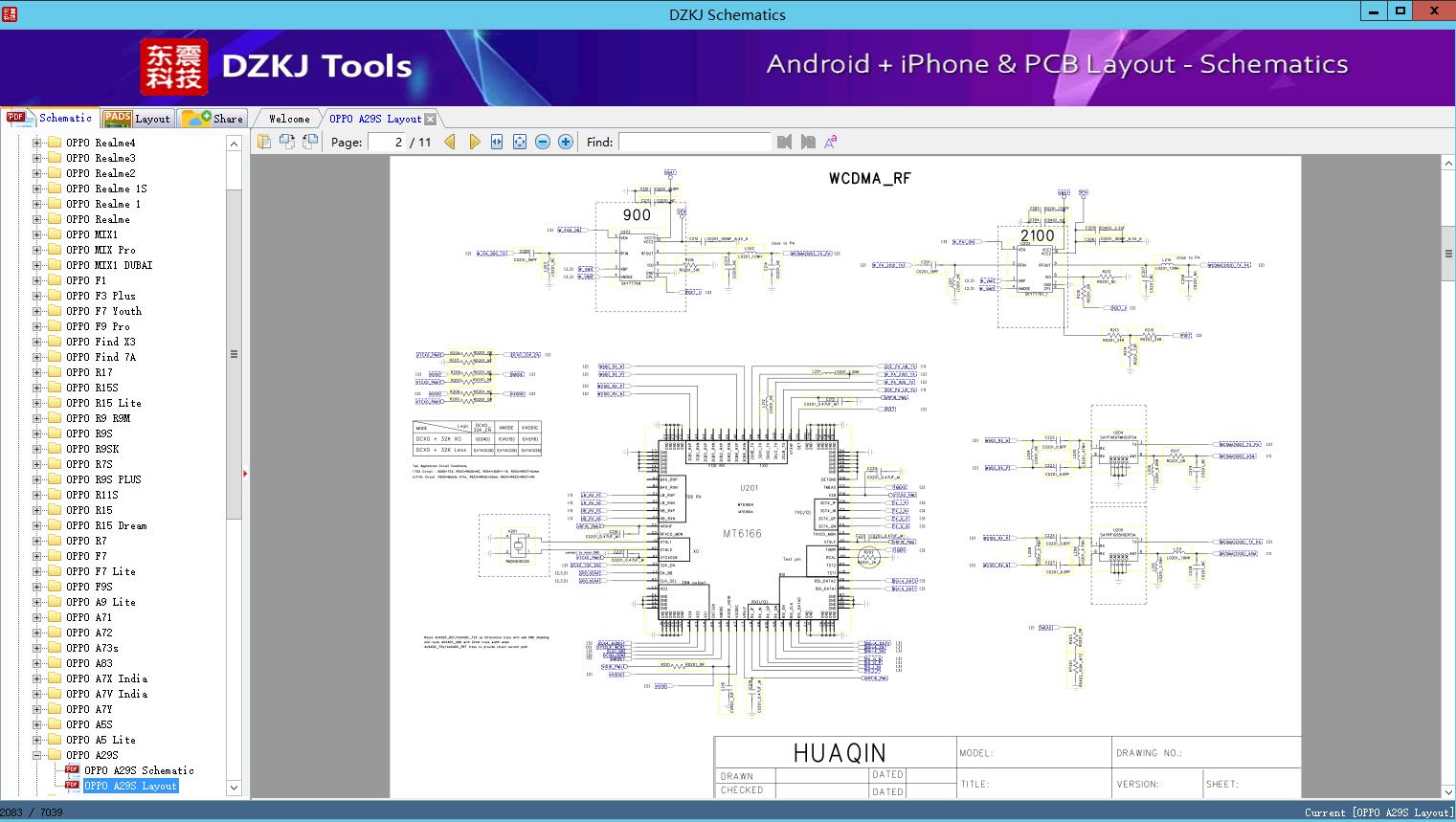Image resolution: width=1456 pixels, height=822 pixels.
Task: Collapse the OPPO A29S folder
Action: (x=37, y=755)
